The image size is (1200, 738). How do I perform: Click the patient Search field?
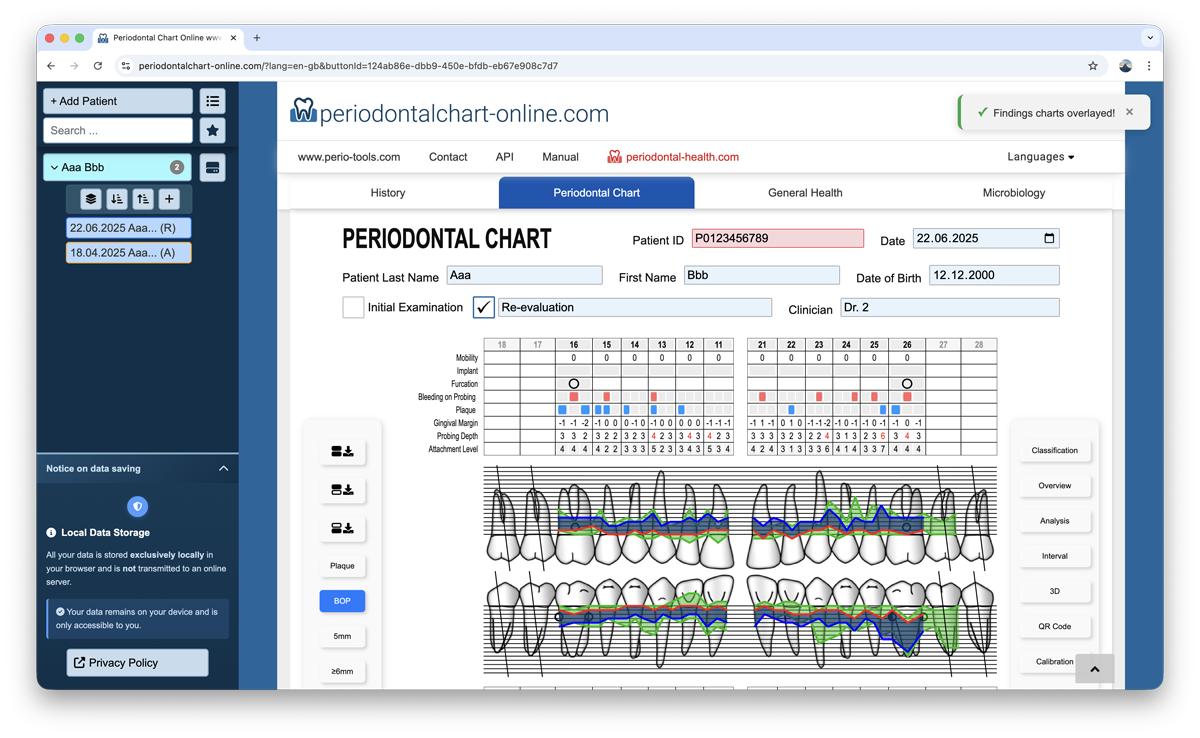point(117,130)
